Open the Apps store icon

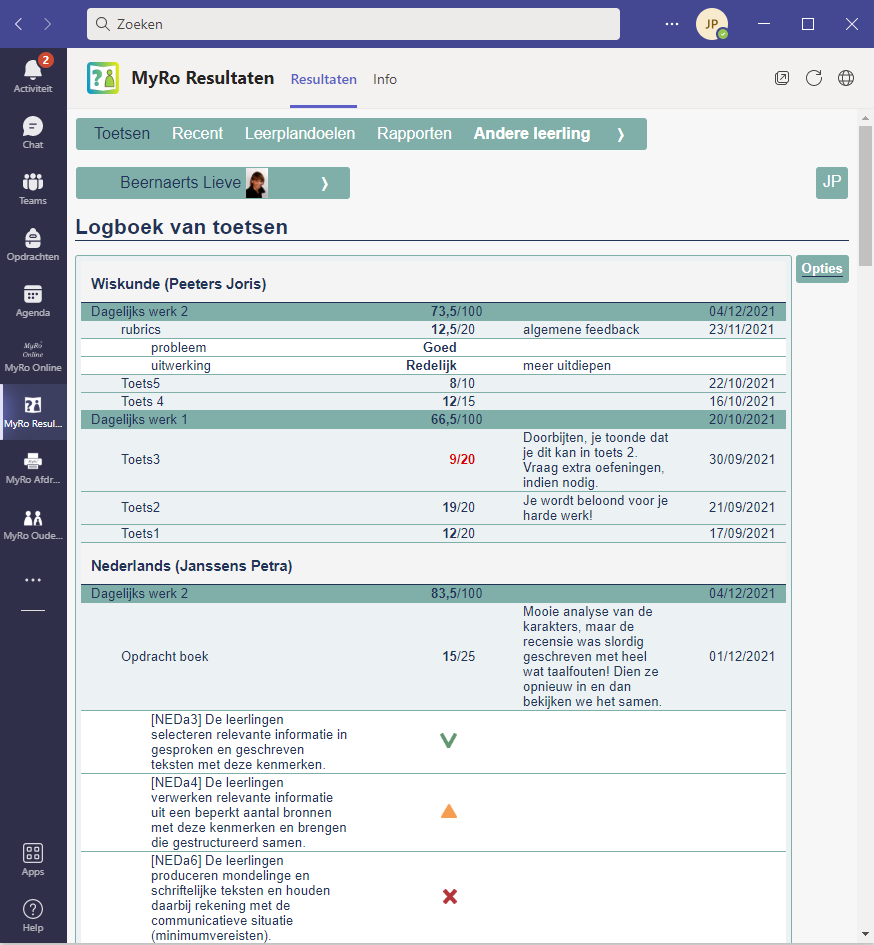point(33,859)
